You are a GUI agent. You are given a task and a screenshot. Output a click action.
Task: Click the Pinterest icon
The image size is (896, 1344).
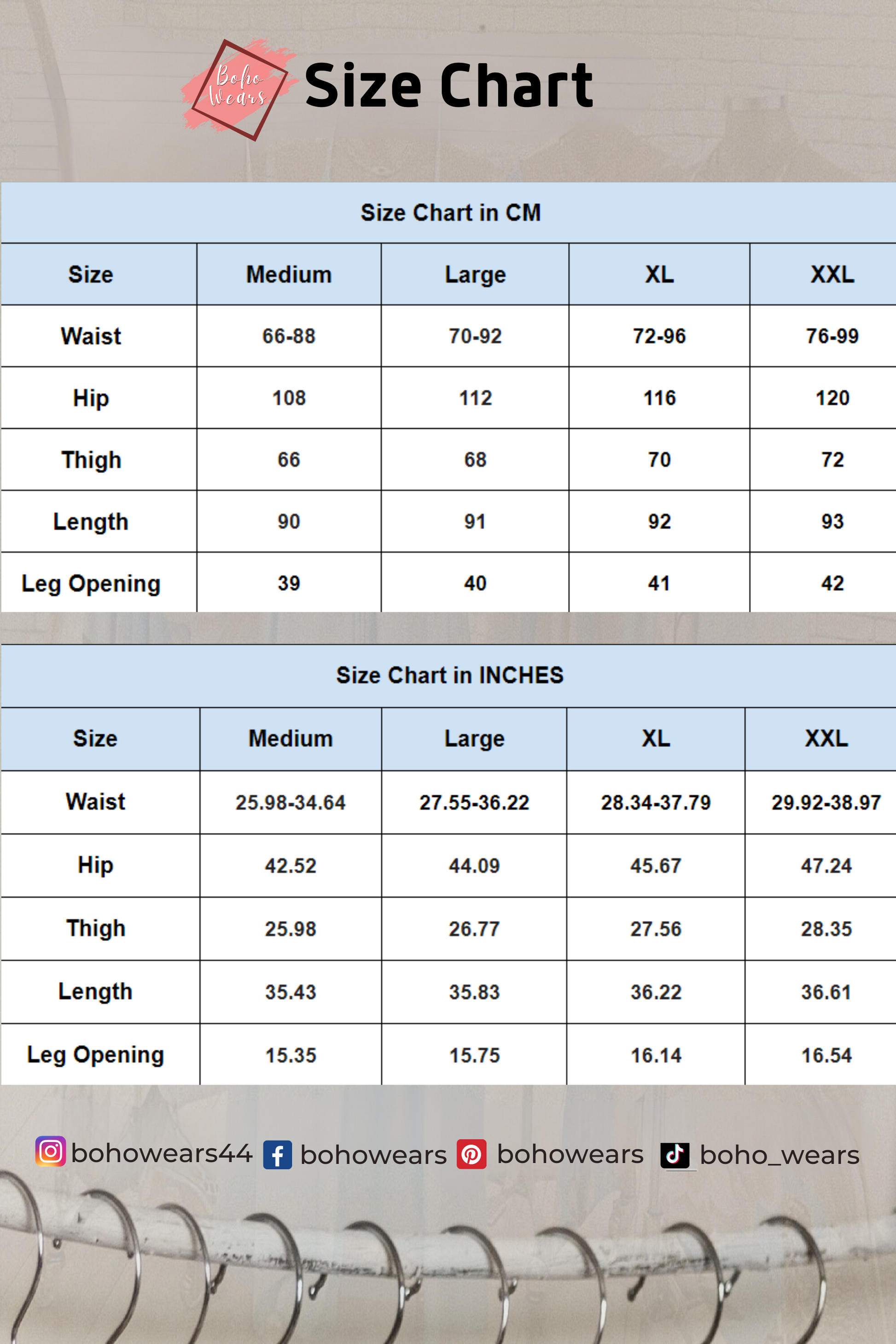coord(471,1154)
